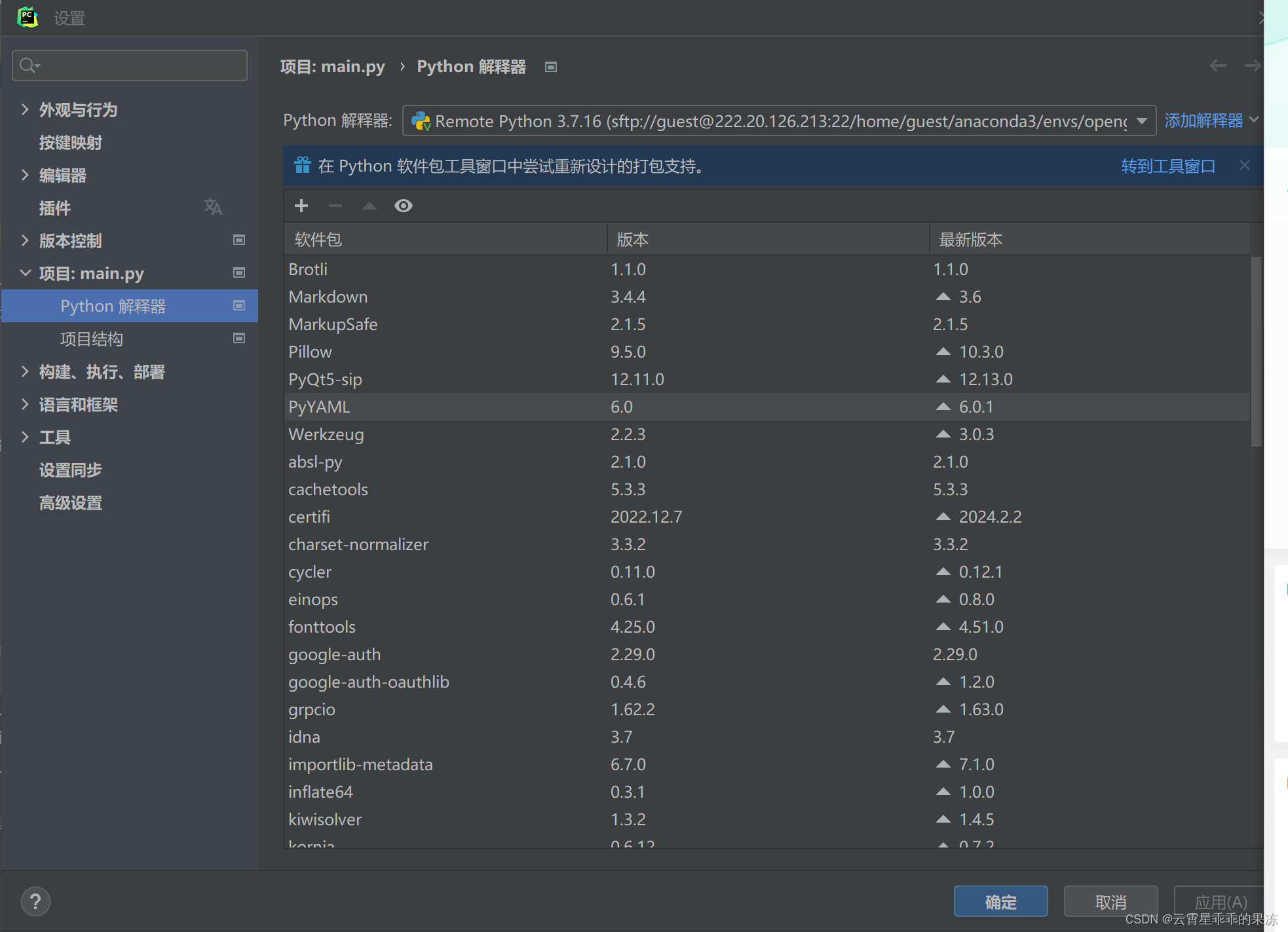Click the 应用(A) button
1288x932 pixels.
[1220, 902]
